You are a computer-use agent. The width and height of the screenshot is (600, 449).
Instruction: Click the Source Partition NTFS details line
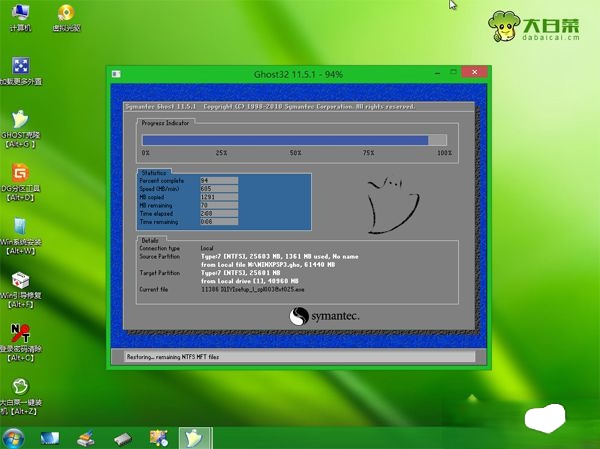[x=280, y=256]
